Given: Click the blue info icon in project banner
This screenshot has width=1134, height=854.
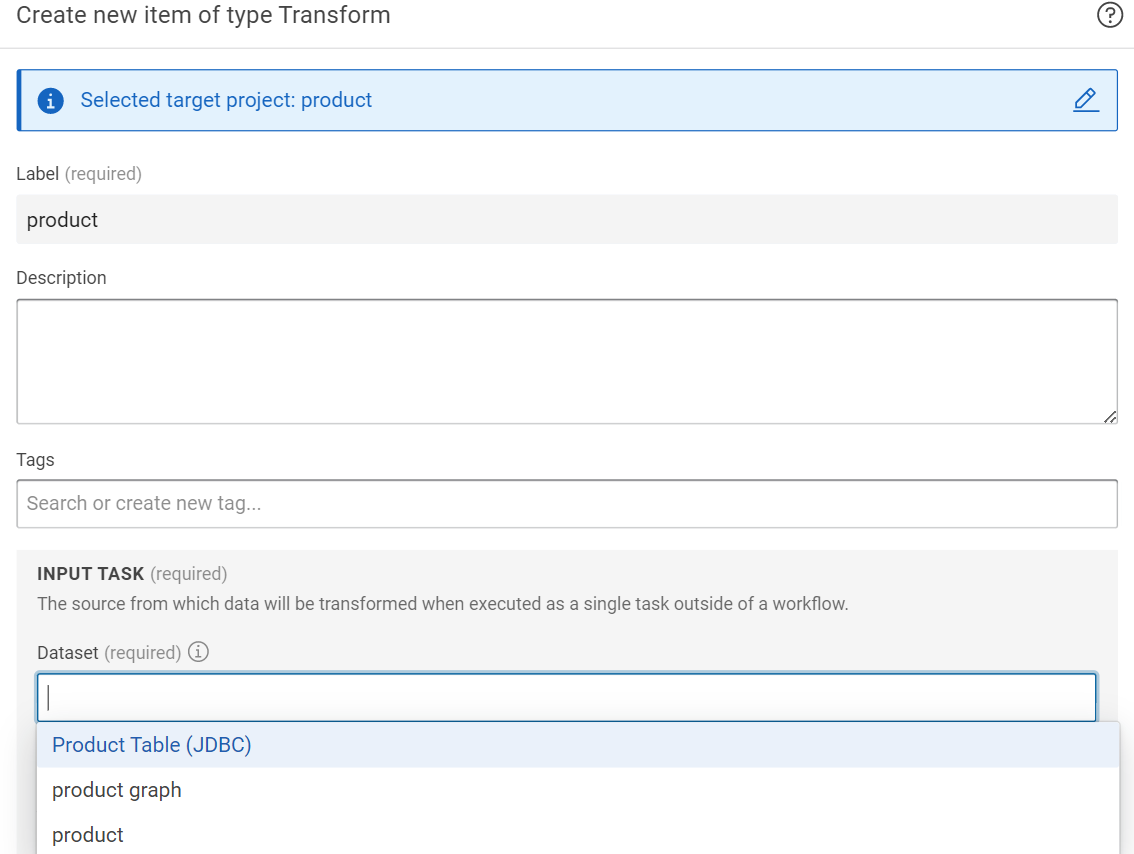Looking at the screenshot, I should pyautogui.click(x=50, y=101).
